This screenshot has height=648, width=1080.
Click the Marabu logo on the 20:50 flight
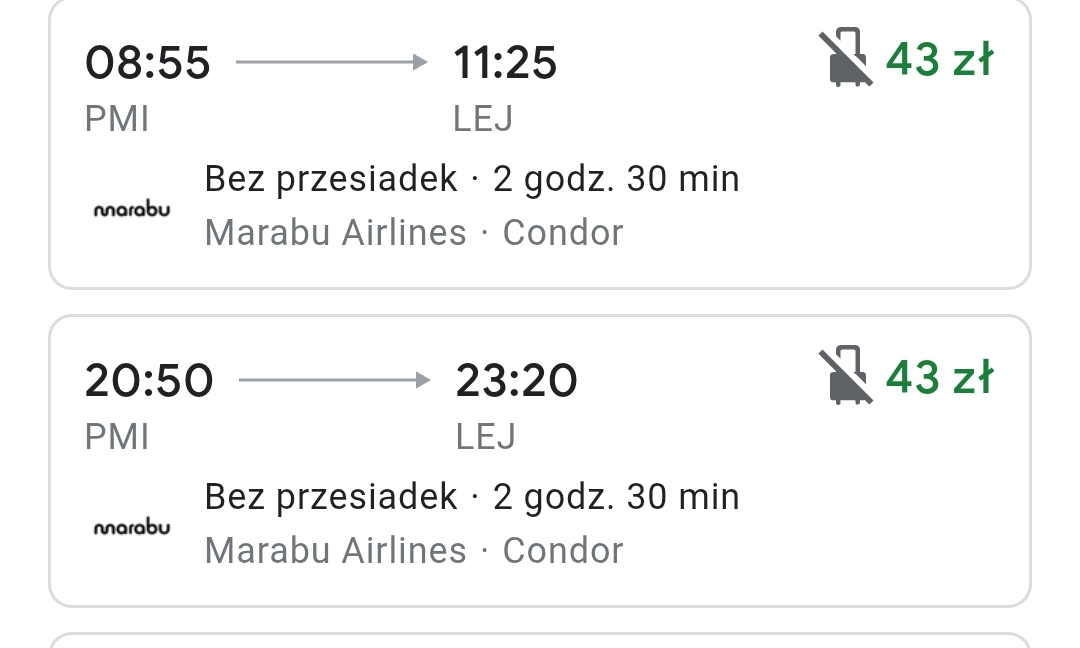(x=132, y=527)
